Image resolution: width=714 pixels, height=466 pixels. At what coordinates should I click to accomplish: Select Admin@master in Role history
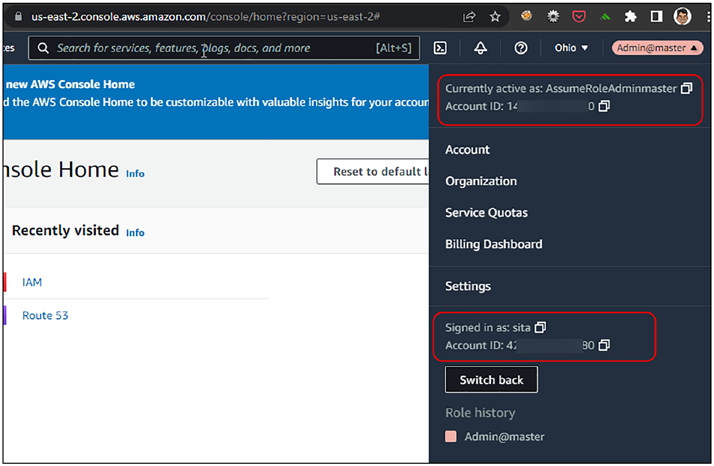504,436
